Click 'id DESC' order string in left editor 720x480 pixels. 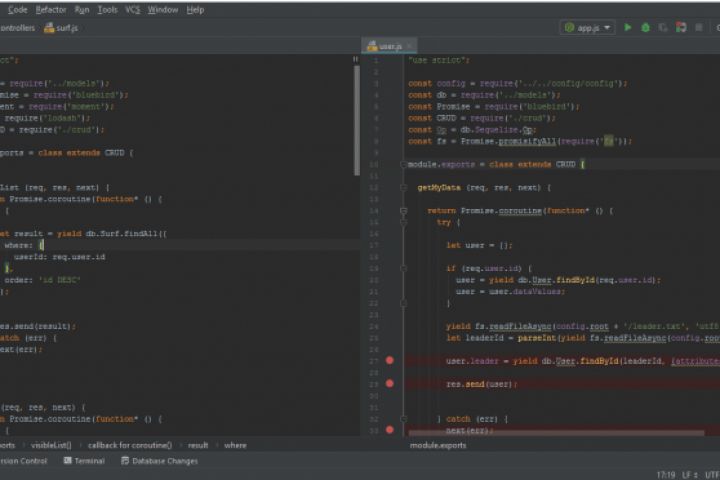point(59,280)
